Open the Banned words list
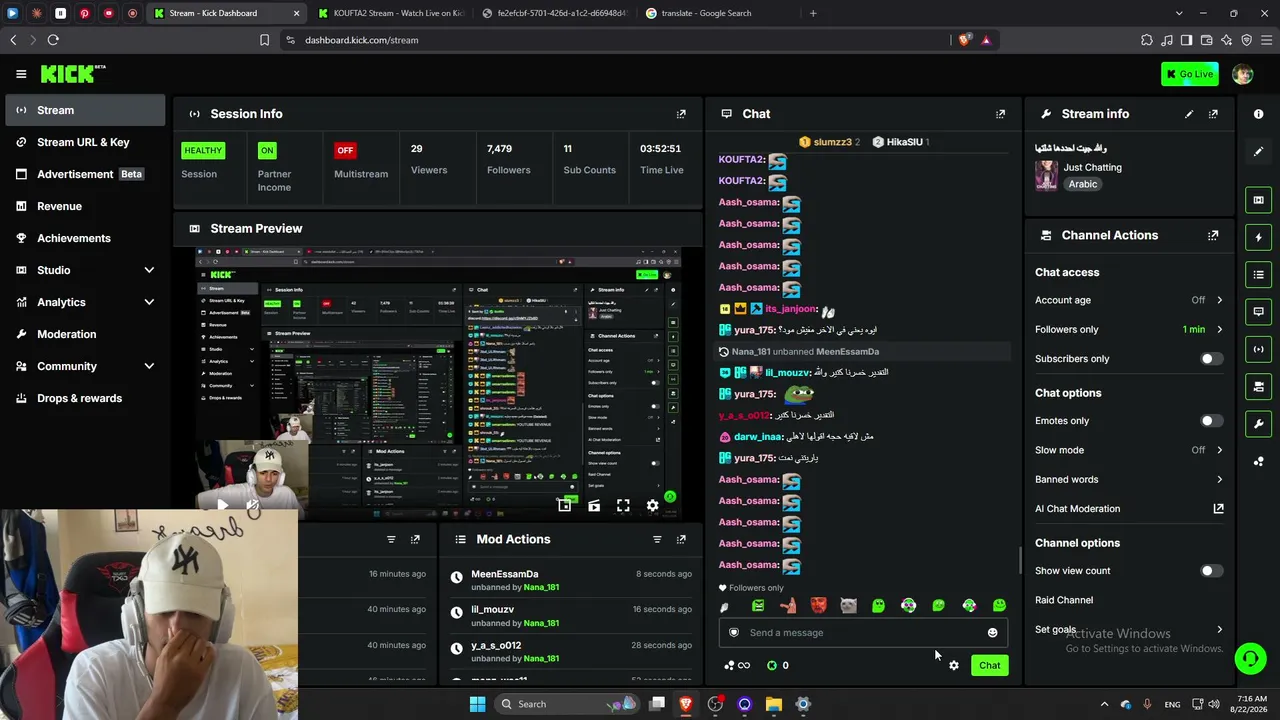This screenshot has width=1280, height=720. point(1129,479)
